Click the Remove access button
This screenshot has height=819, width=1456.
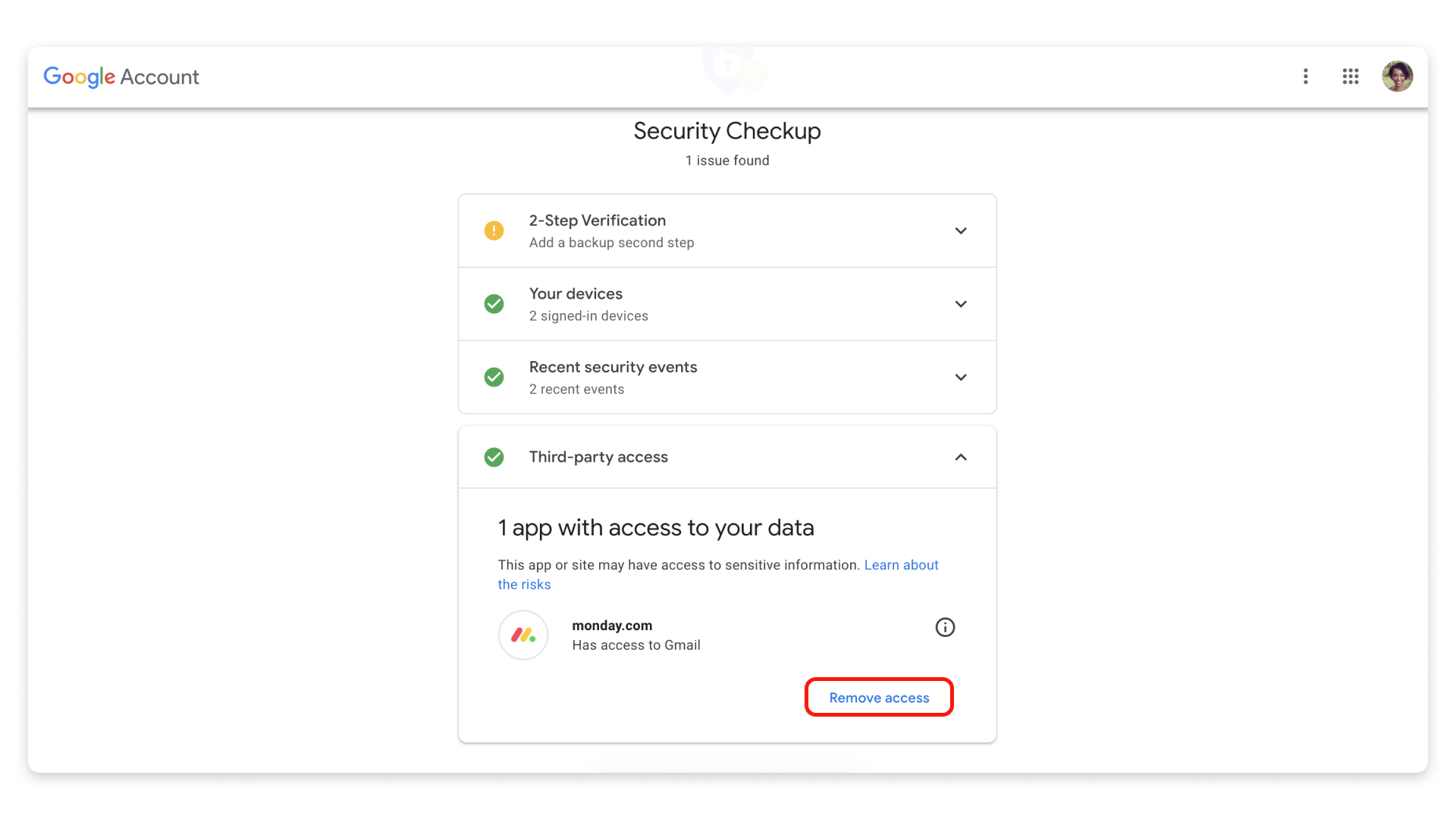coord(879,698)
